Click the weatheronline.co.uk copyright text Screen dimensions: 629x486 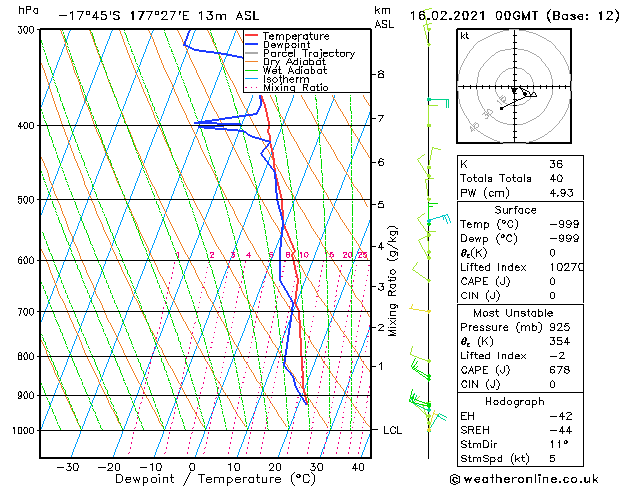[x=524, y=479]
